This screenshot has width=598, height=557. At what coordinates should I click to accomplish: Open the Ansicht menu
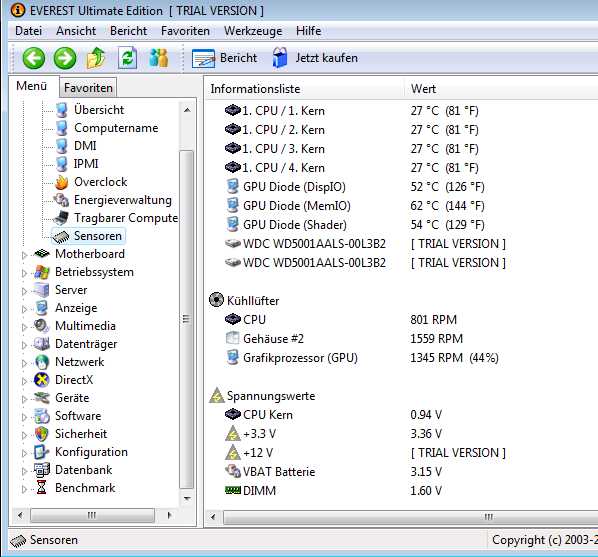pos(76,31)
